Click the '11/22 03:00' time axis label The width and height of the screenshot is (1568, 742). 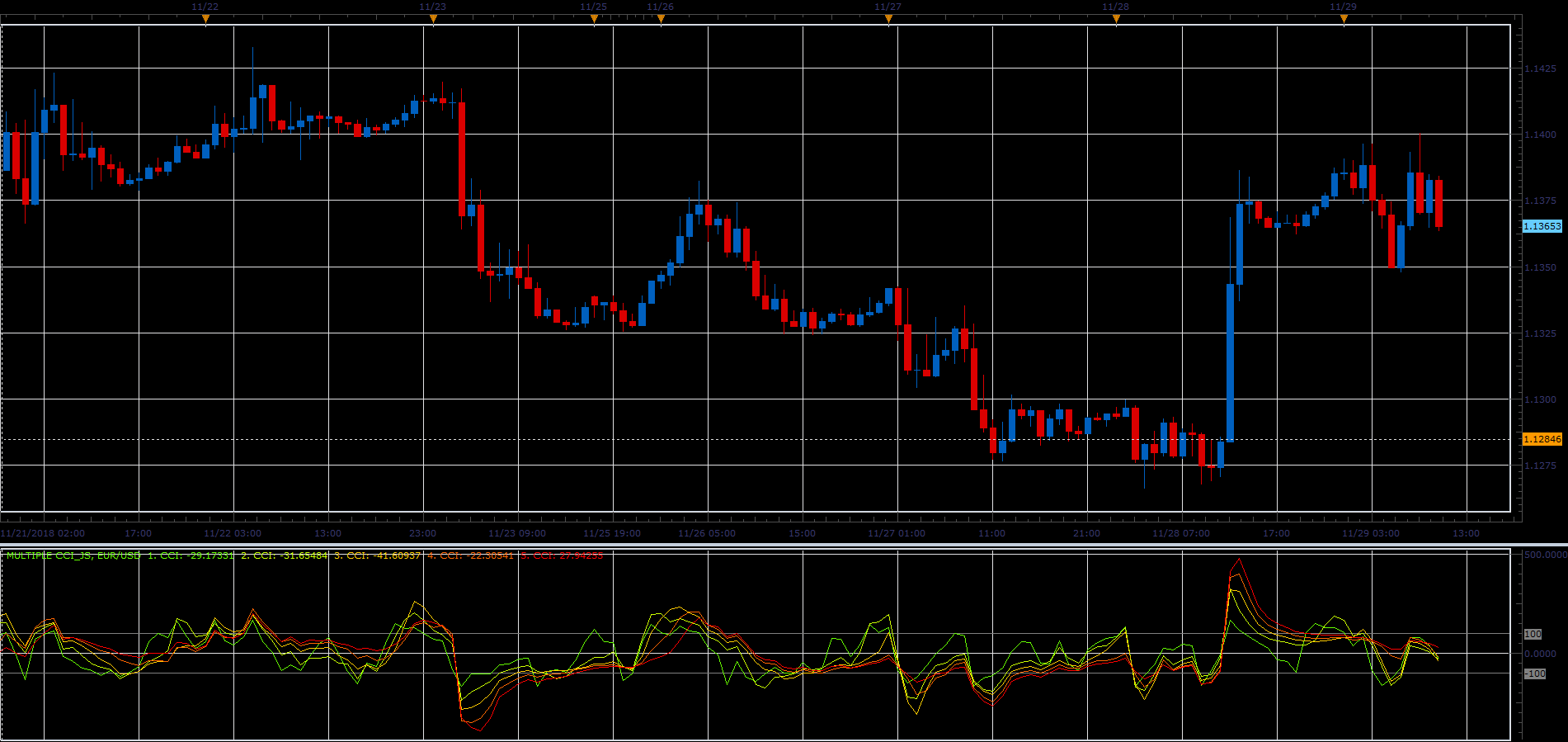[233, 533]
